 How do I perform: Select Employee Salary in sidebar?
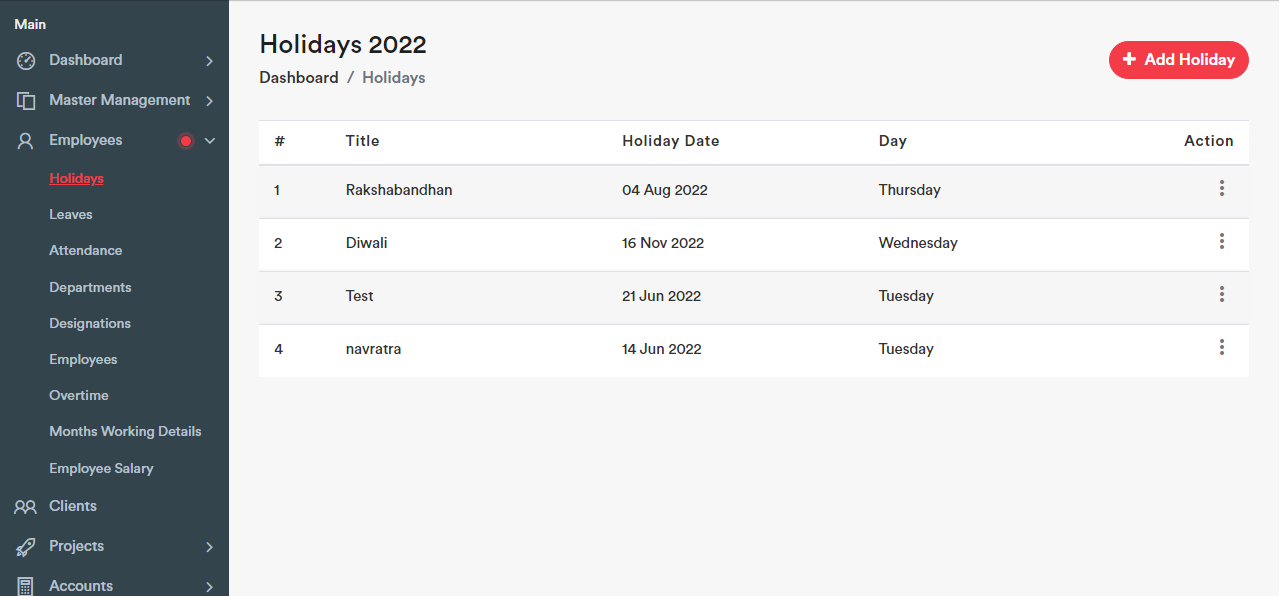click(x=101, y=469)
